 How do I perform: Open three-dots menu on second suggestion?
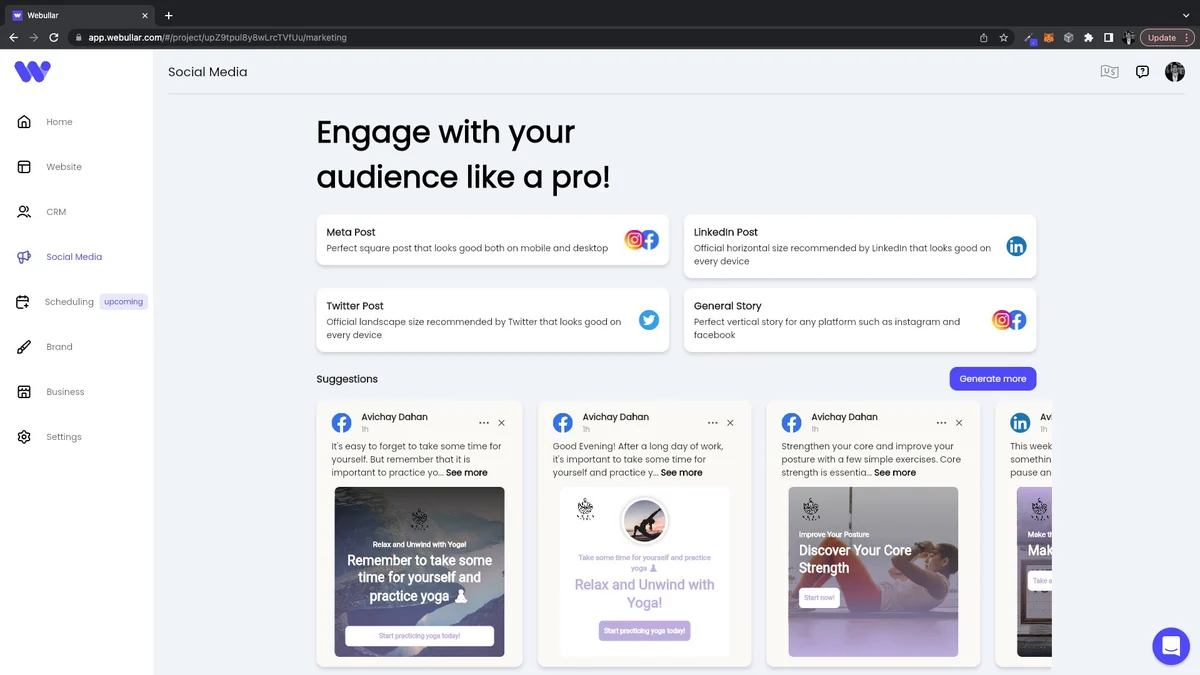(x=713, y=423)
